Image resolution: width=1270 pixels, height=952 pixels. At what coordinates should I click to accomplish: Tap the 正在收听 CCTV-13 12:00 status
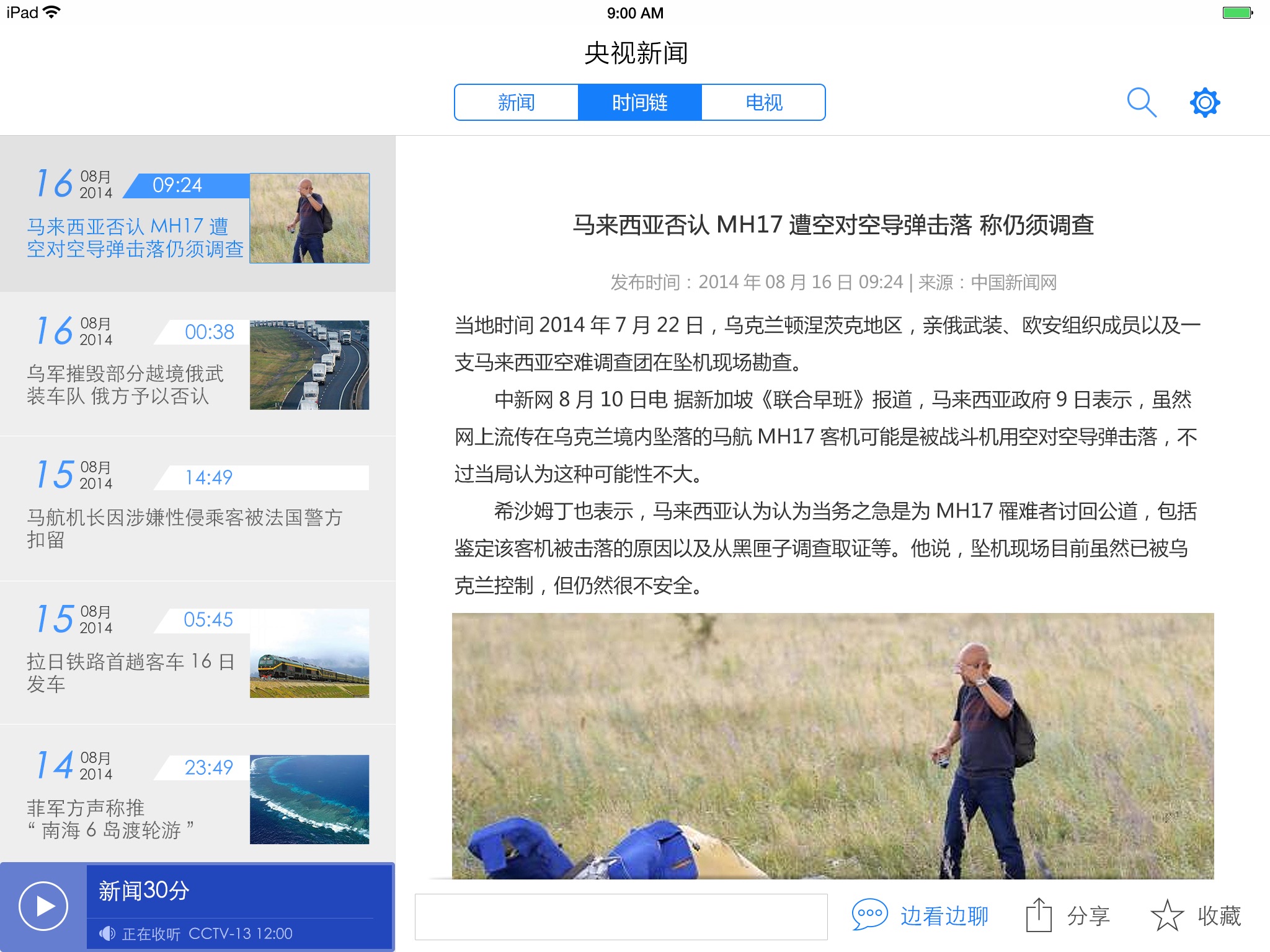(x=207, y=933)
